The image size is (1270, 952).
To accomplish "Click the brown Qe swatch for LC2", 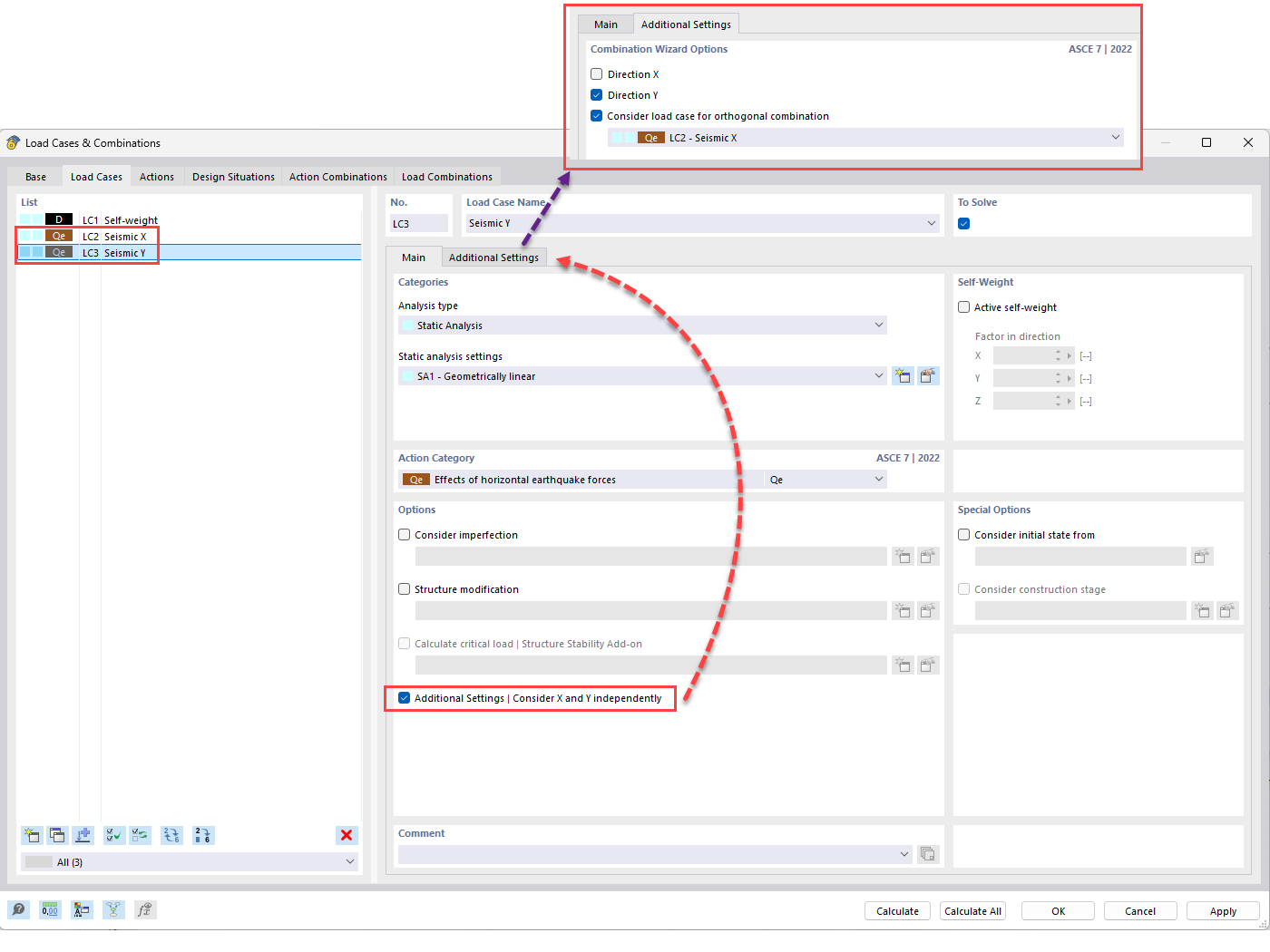I will 59,236.
